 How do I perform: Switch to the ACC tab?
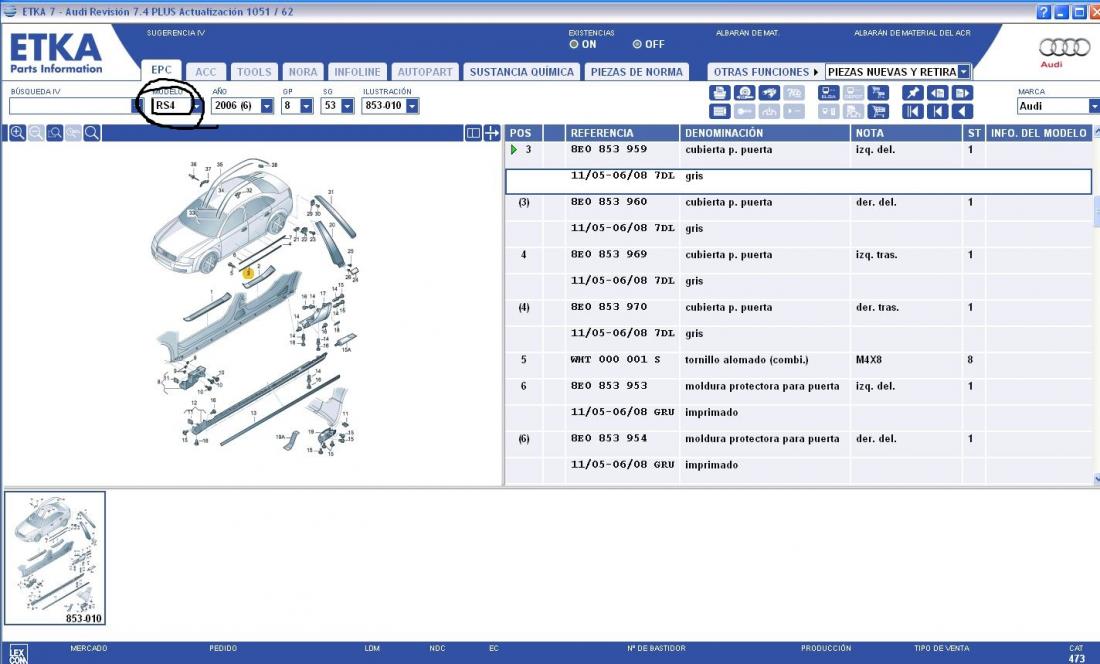pos(206,72)
